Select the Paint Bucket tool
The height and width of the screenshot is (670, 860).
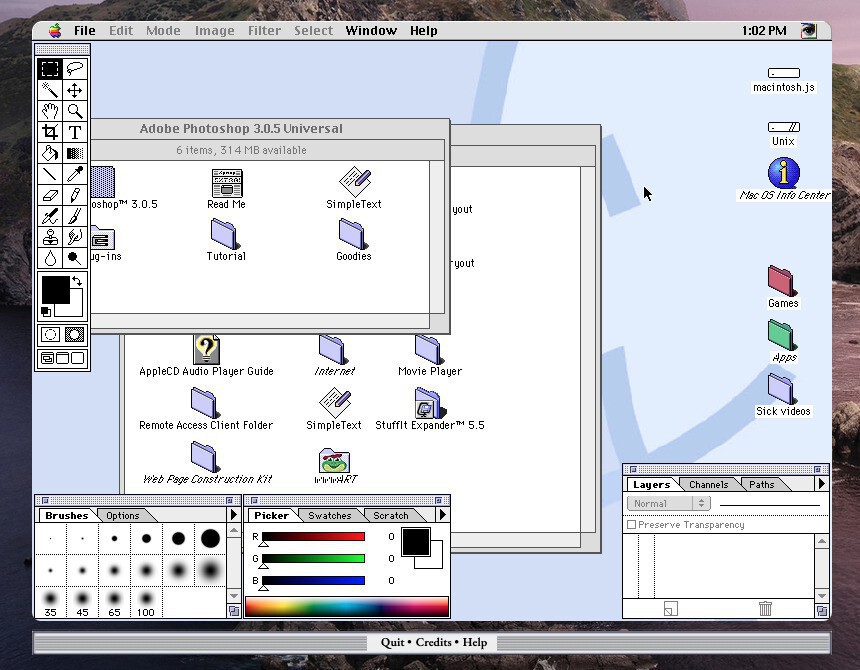(50, 153)
